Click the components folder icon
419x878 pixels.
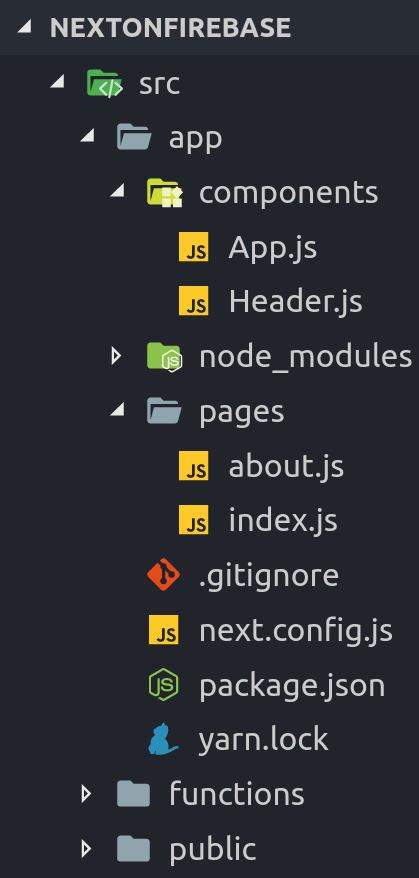pos(164,192)
